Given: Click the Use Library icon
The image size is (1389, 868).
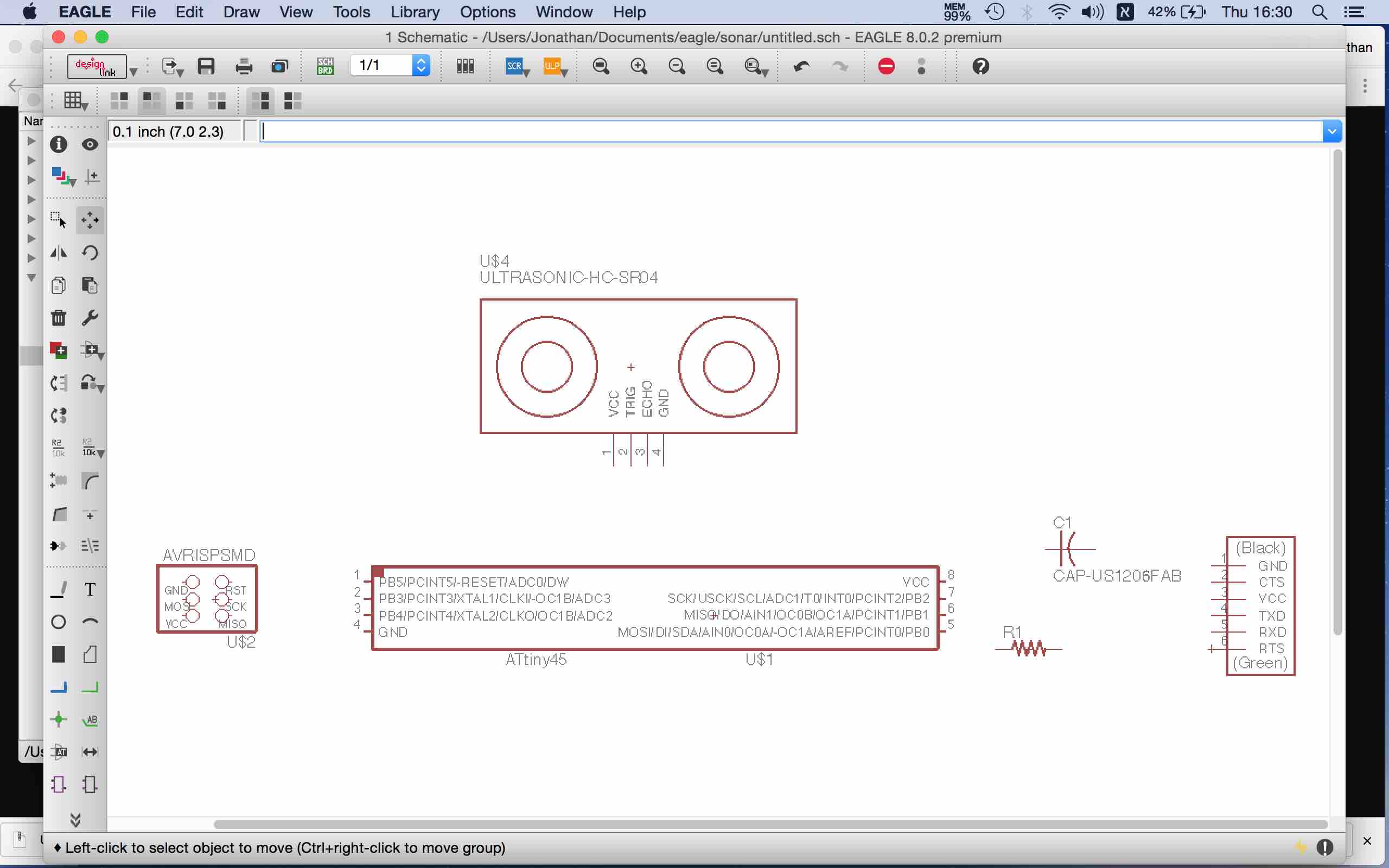Looking at the screenshot, I should click(x=465, y=66).
